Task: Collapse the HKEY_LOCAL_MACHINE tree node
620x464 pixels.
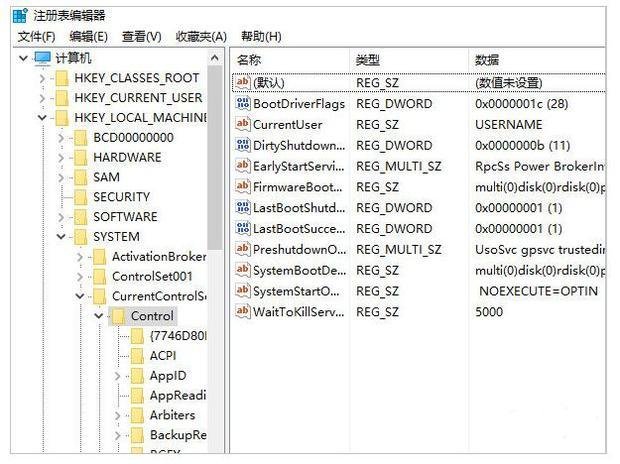Action: click(42, 118)
